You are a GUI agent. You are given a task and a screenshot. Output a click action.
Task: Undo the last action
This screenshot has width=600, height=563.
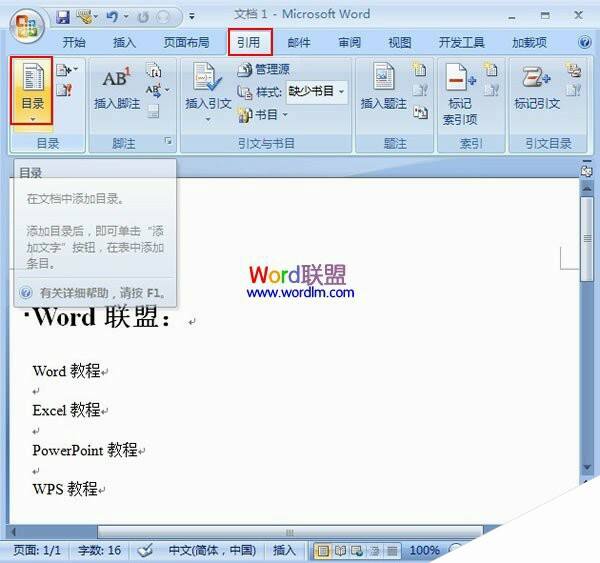pyautogui.click(x=112, y=16)
